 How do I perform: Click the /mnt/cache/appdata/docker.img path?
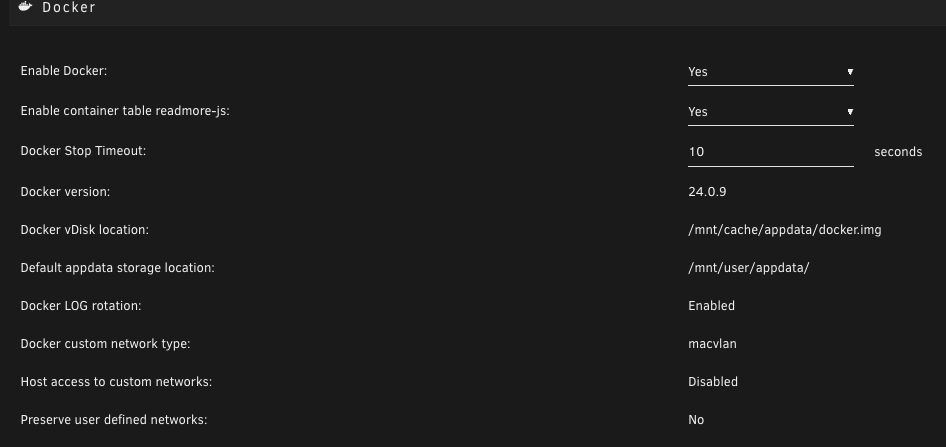click(785, 230)
